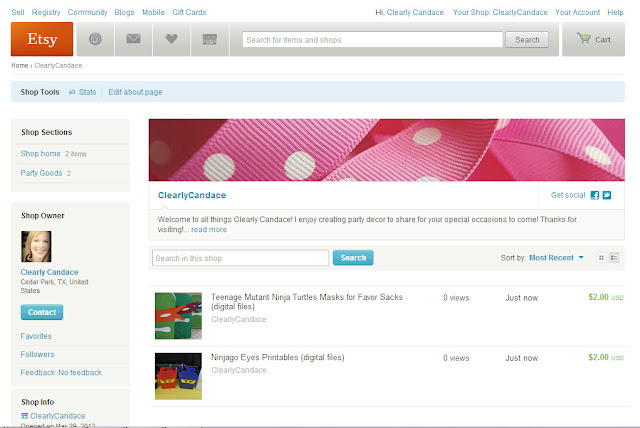This screenshot has width=640, height=428.
Task: Open the activity feed circle icon
Action: [x=95, y=39]
